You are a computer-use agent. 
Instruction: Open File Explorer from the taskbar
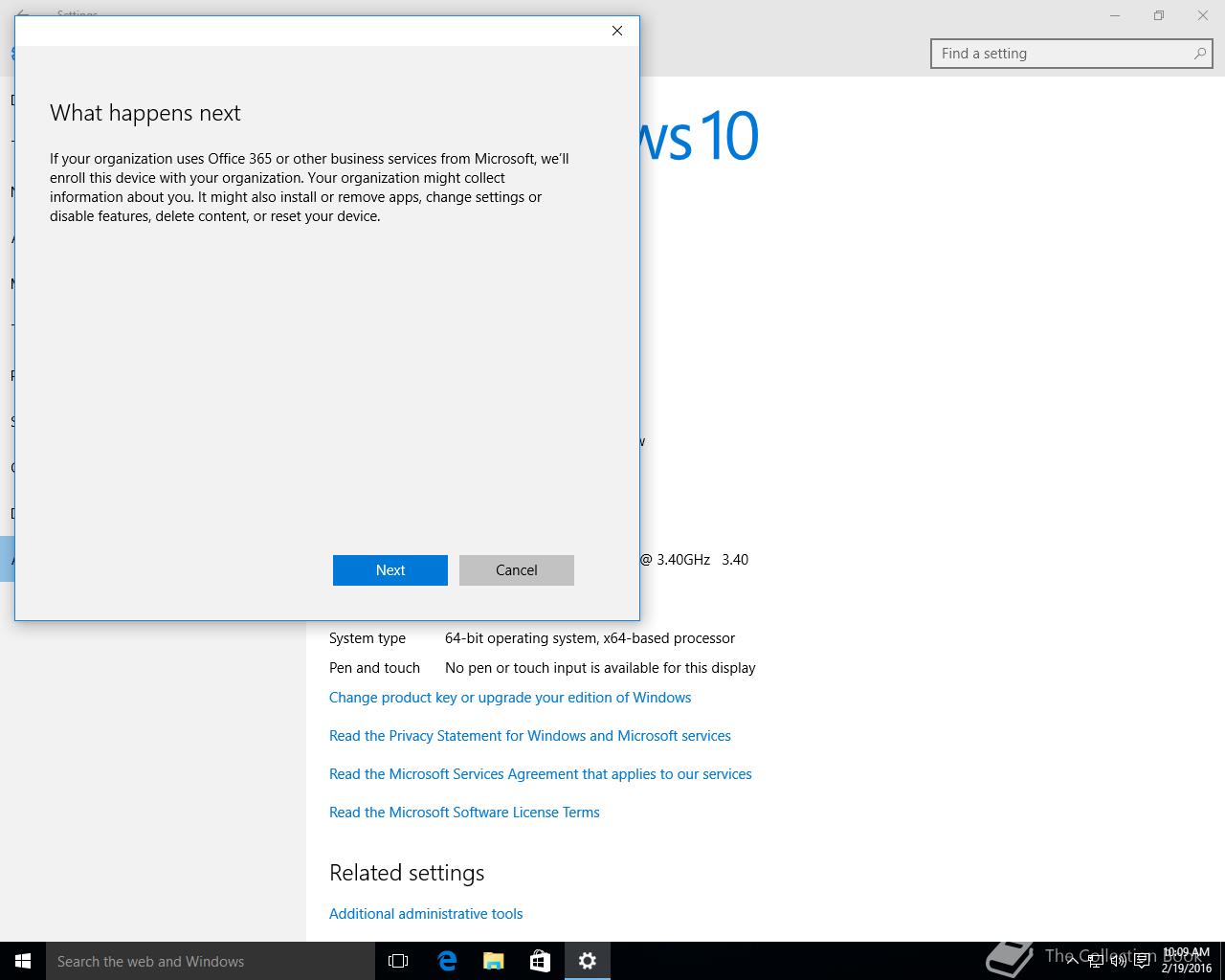[x=494, y=961]
